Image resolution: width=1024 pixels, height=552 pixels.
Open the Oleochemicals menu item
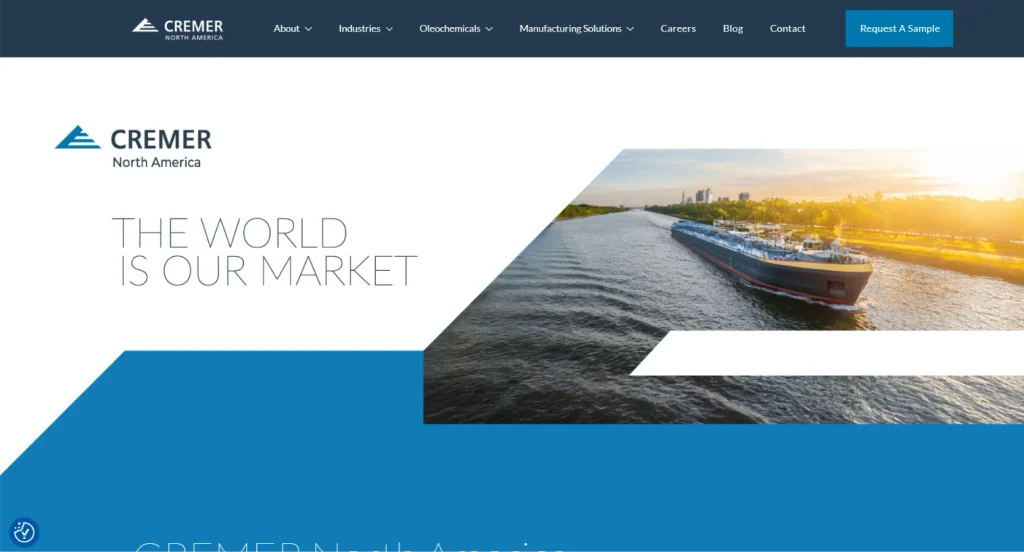click(449, 29)
